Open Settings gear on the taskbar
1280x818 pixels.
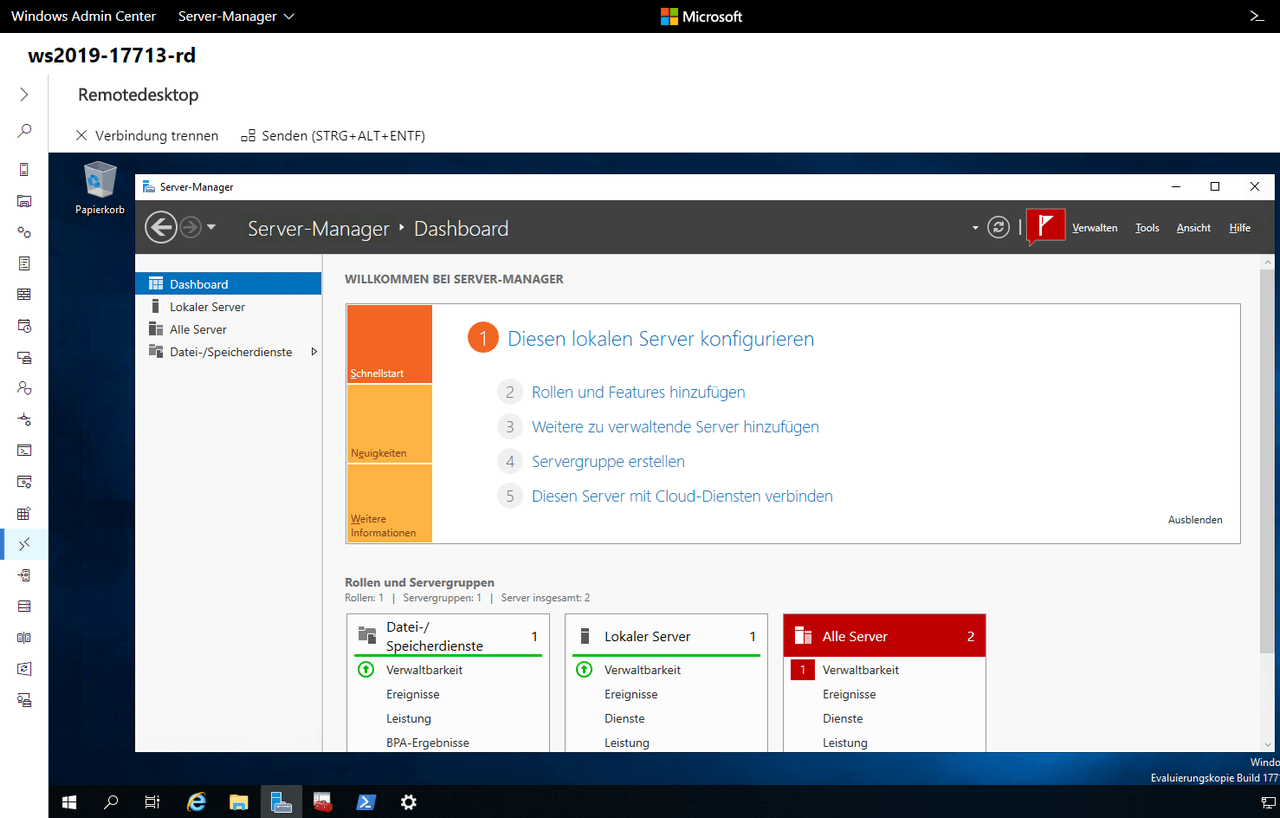[408, 801]
